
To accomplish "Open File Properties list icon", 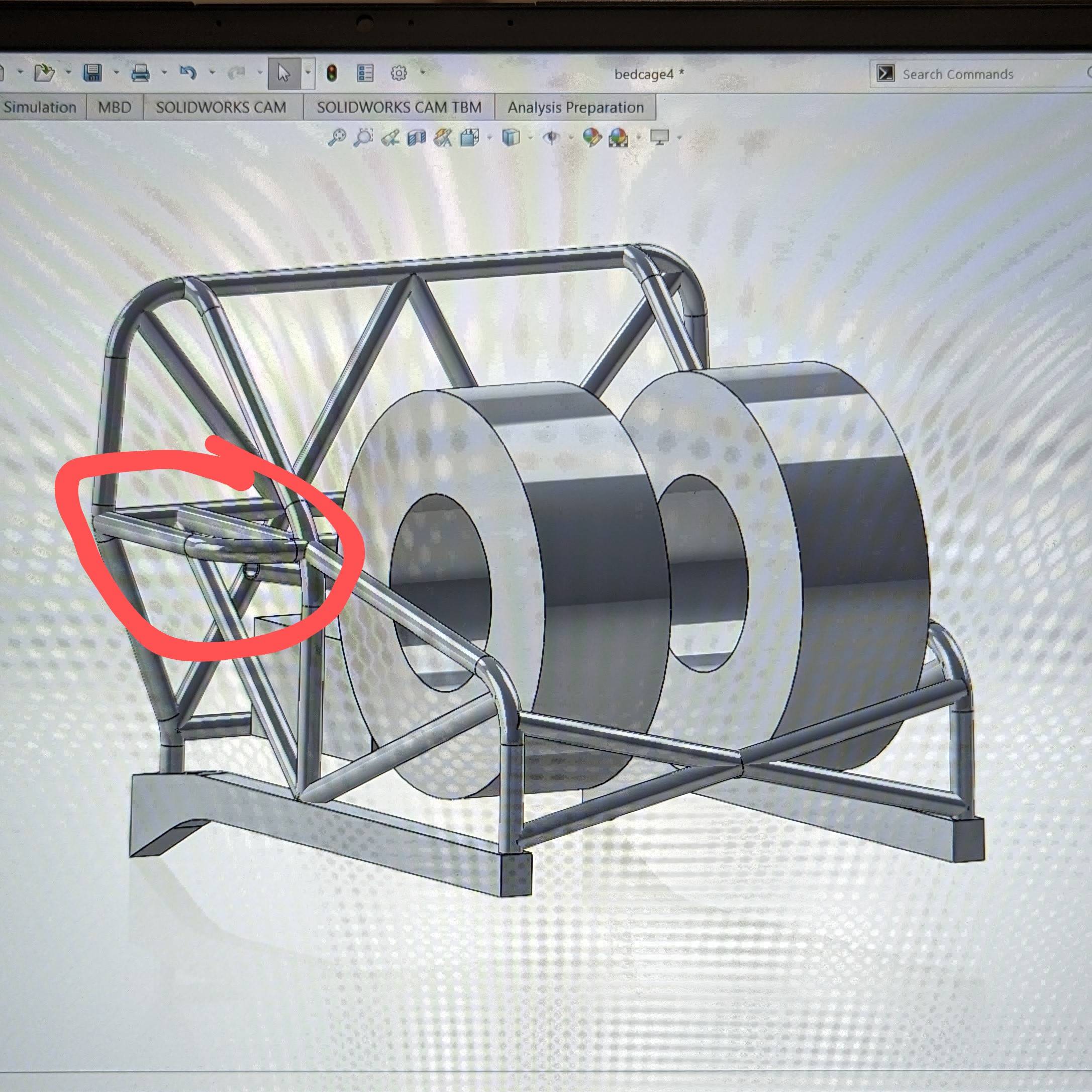I will coord(366,73).
